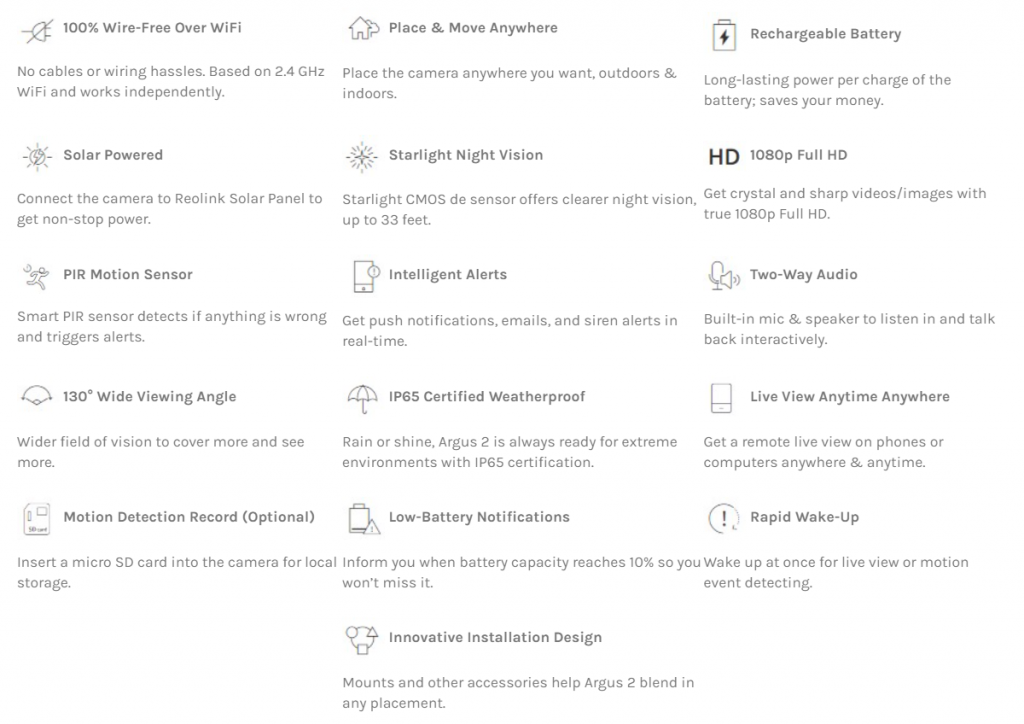Click the PIR Motion Sensor running figure icon
The height and width of the screenshot is (724, 1024).
tap(36, 276)
